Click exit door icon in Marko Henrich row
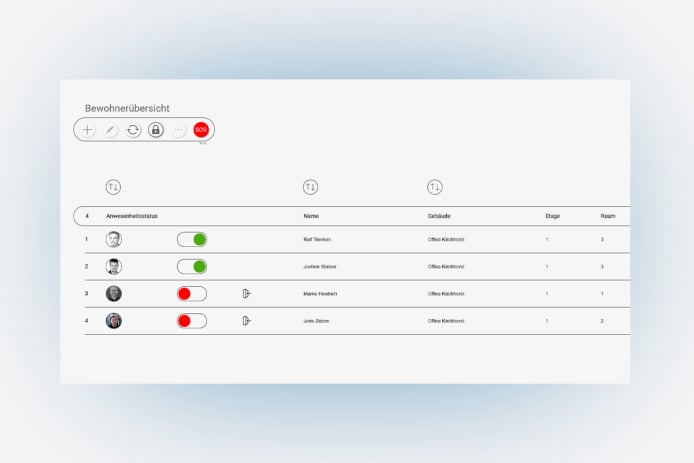Viewport: 694px width, 463px height. point(246,294)
